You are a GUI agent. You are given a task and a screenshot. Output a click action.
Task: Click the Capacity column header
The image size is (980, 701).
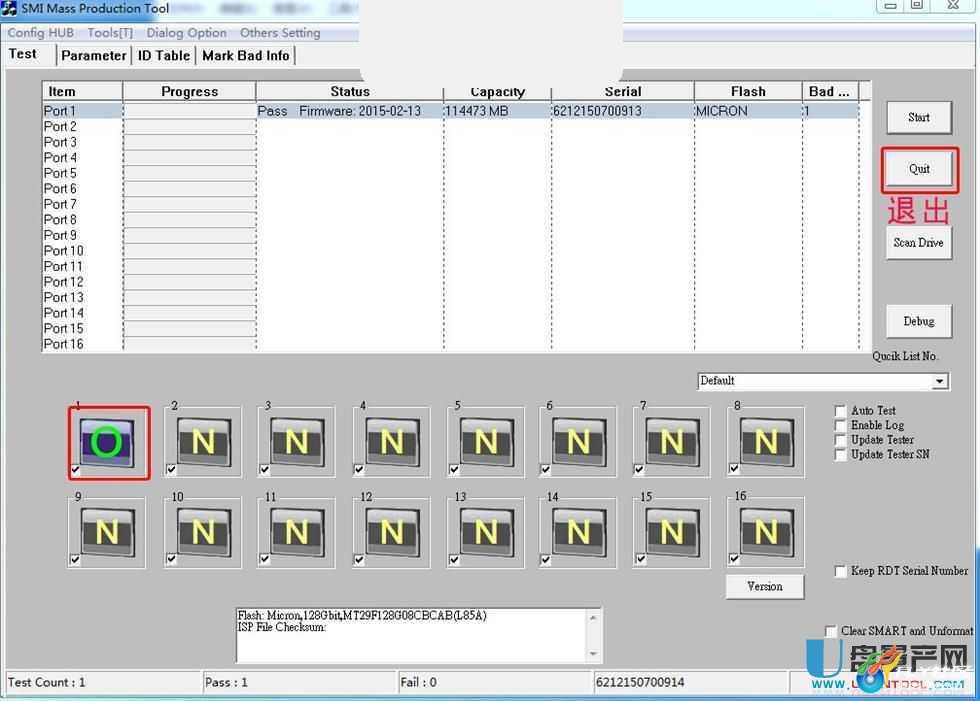498,92
